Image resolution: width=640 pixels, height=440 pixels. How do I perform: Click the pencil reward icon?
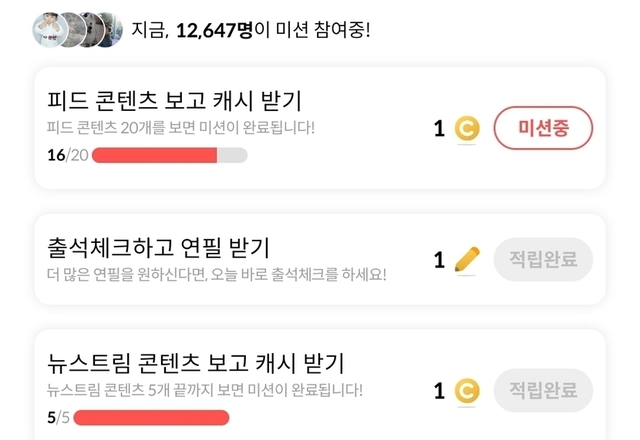[466, 260]
